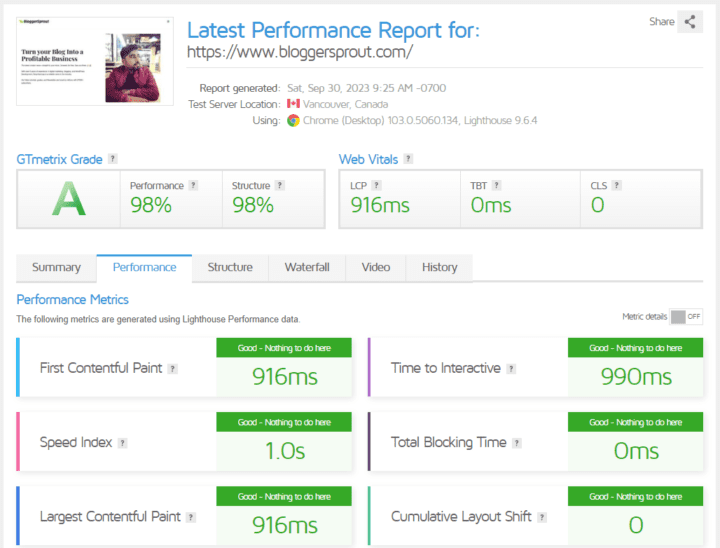Click the Total Blocking Time label

(x=449, y=442)
